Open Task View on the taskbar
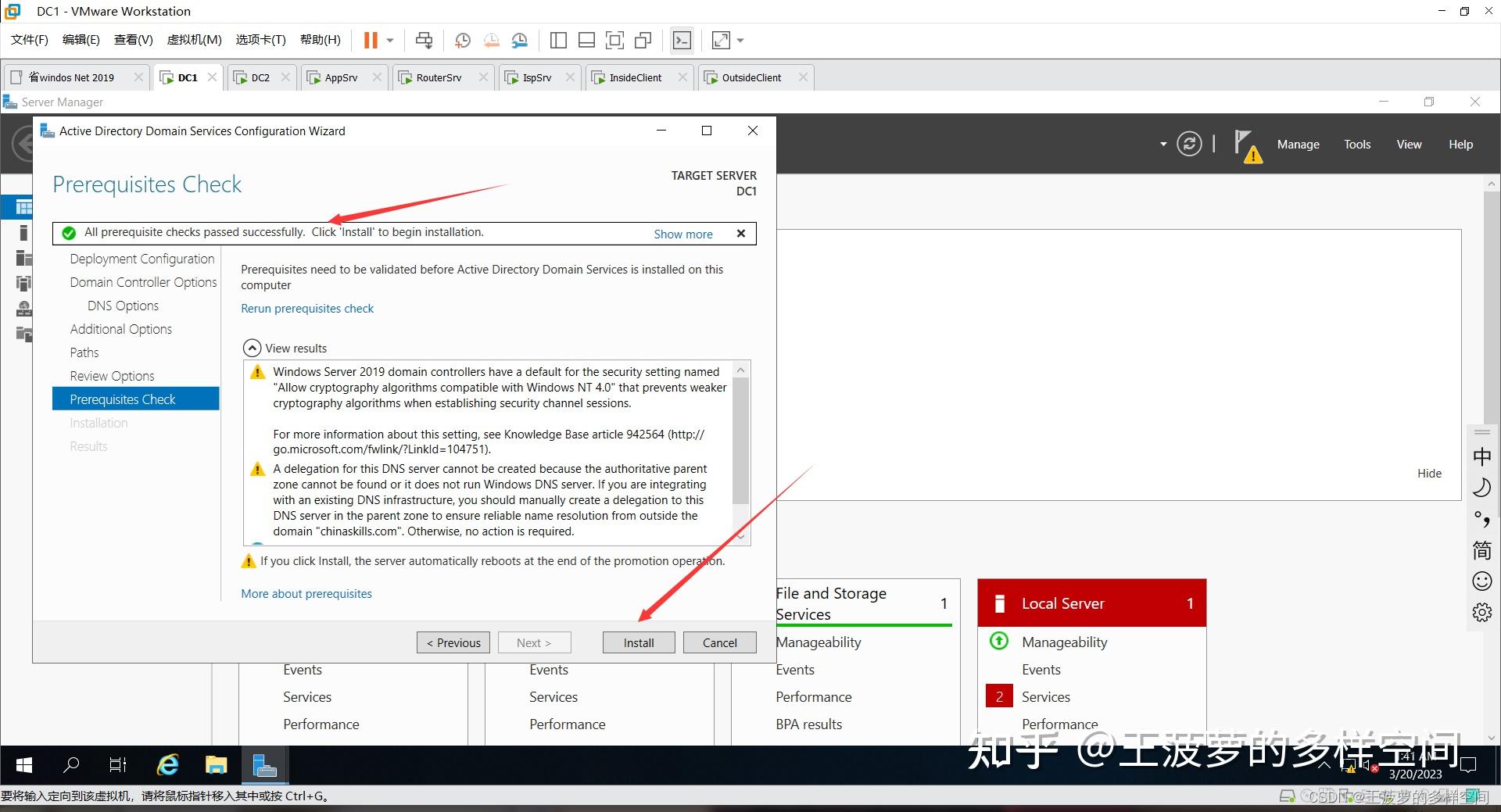This screenshot has height=812, width=1501. [x=118, y=765]
